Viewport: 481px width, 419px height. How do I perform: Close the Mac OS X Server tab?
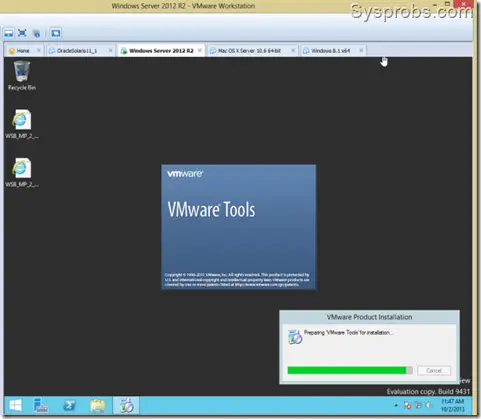click(293, 50)
